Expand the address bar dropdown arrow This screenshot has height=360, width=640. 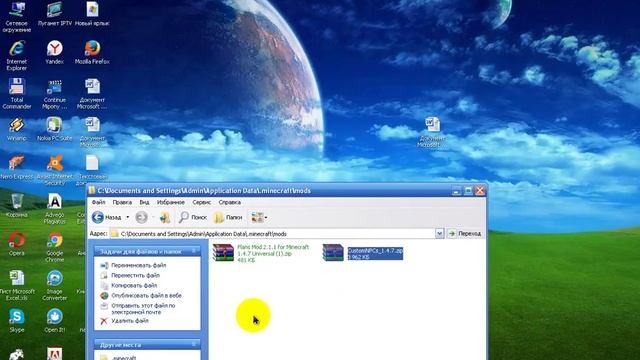tap(439, 233)
